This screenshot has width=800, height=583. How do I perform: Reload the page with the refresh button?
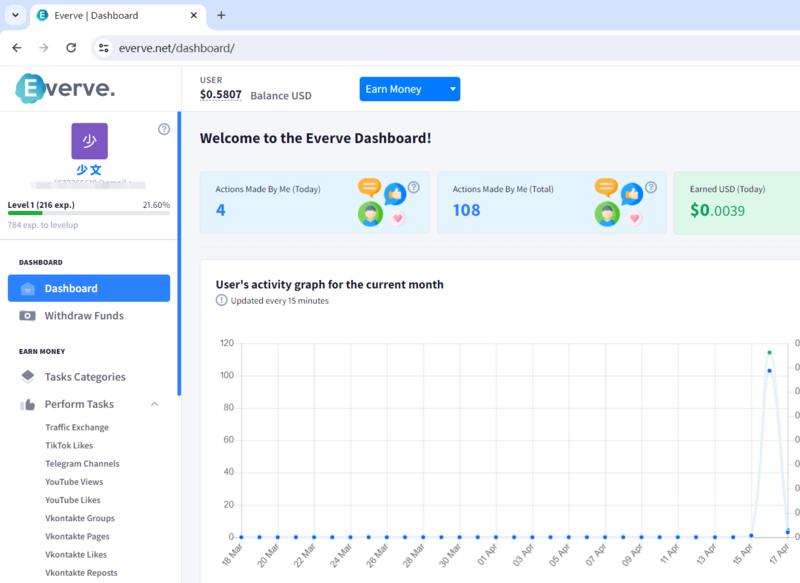pos(71,47)
